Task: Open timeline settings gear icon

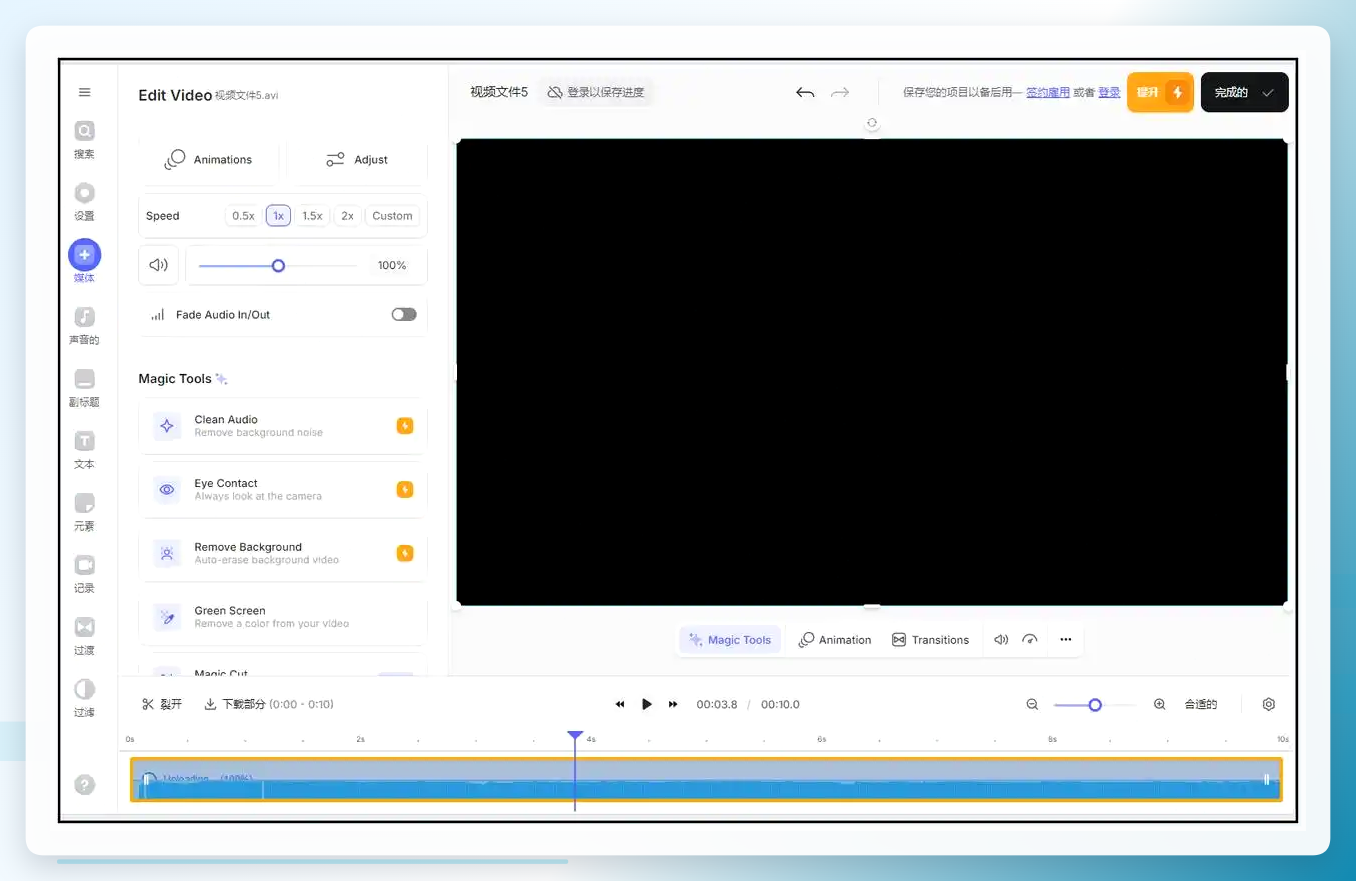Action: point(1269,704)
